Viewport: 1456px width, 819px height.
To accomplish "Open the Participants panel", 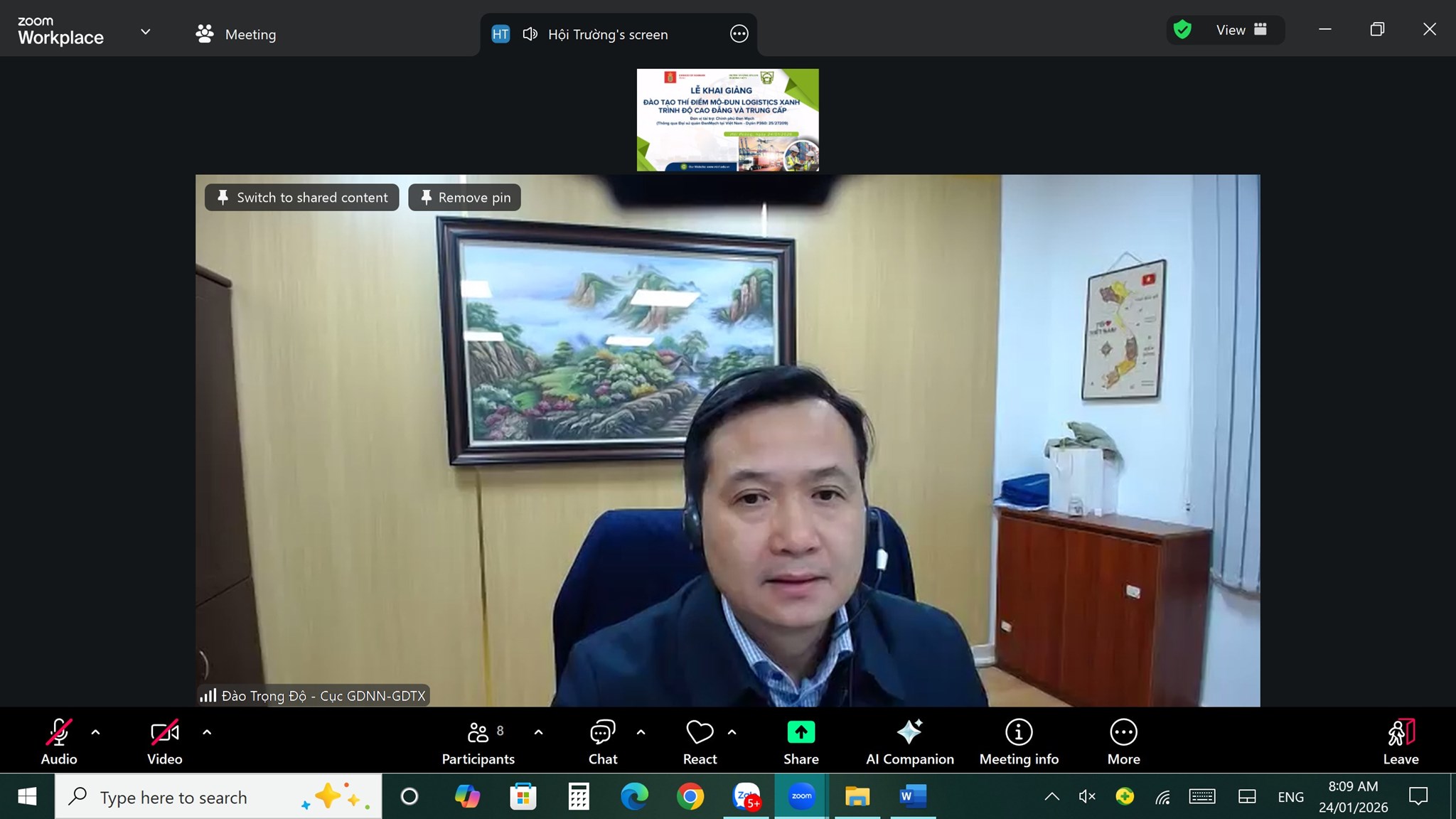I will (x=478, y=743).
